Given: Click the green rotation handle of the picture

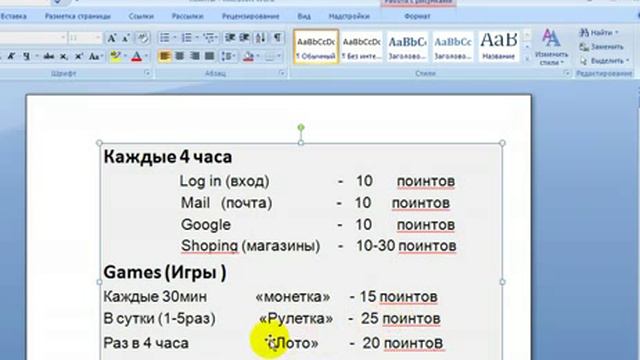Looking at the screenshot, I should click(301, 128).
